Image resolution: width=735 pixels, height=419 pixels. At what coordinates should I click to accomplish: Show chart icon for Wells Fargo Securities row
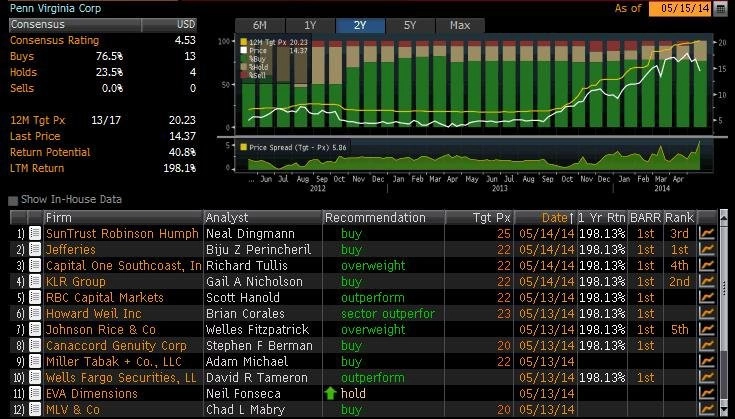click(x=707, y=377)
